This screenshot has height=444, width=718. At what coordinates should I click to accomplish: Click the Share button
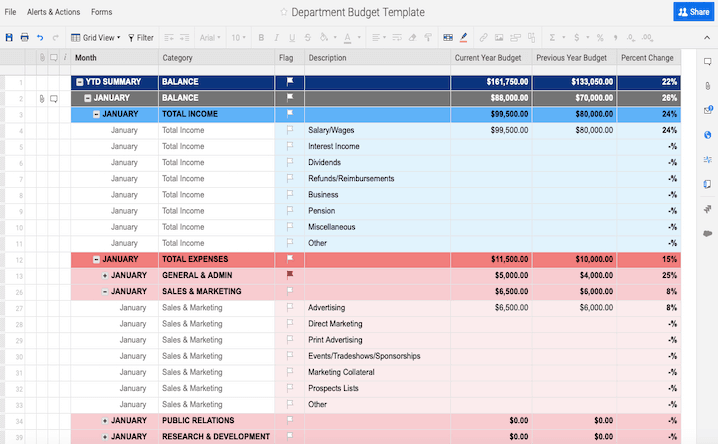point(694,12)
